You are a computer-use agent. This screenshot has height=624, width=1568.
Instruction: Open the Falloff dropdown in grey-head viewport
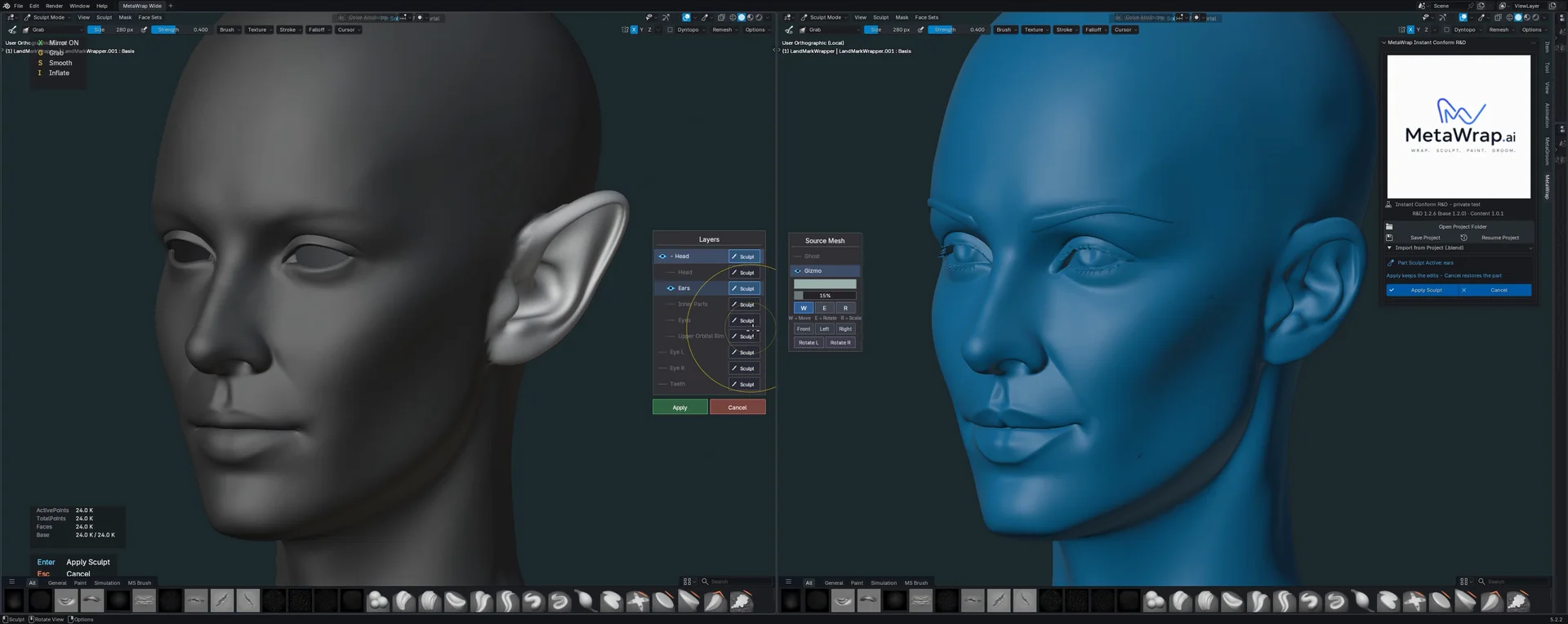318,29
